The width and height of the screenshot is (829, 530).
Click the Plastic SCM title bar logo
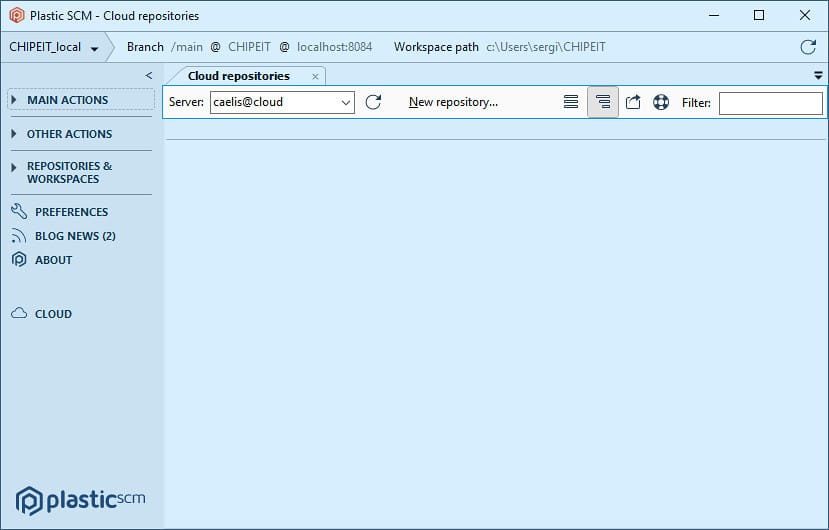[17, 15]
